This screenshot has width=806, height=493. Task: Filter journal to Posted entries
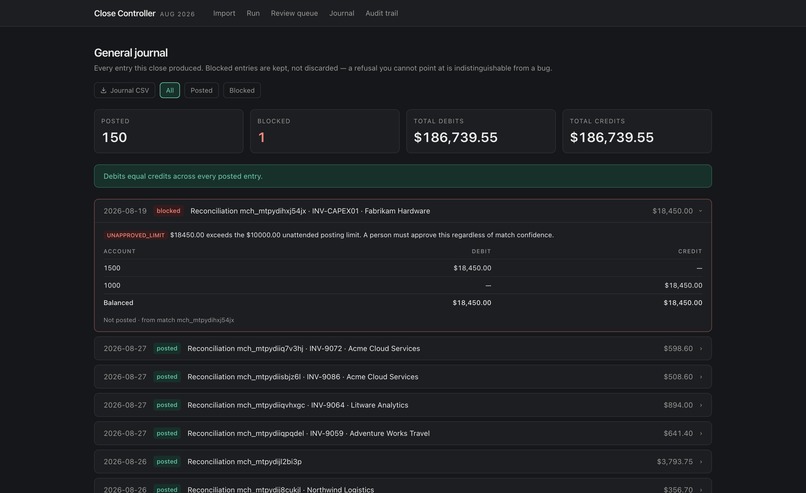202,90
